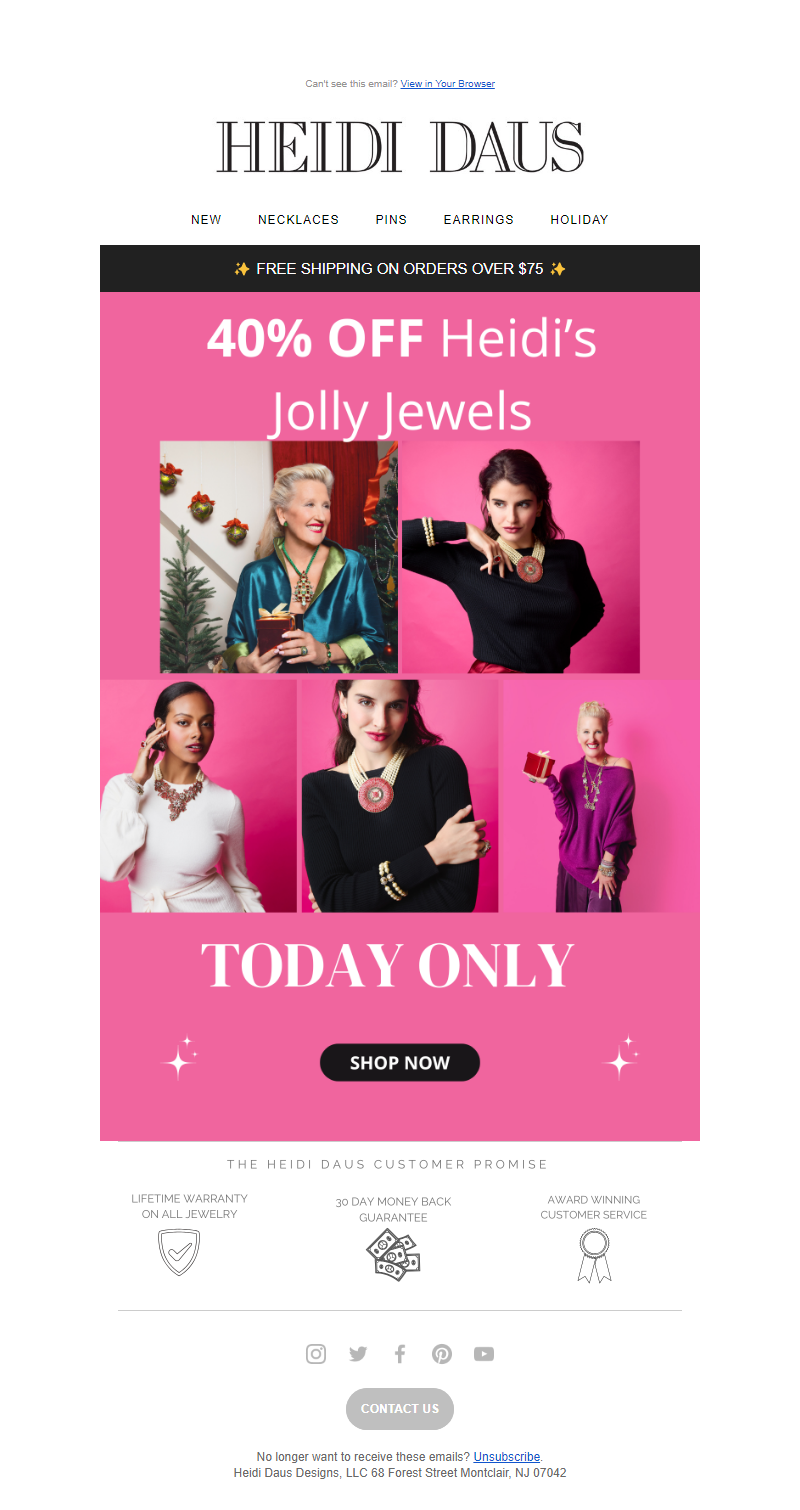Click the award ribbon customer service icon
Viewport: 800px width, 1510px height.
point(594,1256)
